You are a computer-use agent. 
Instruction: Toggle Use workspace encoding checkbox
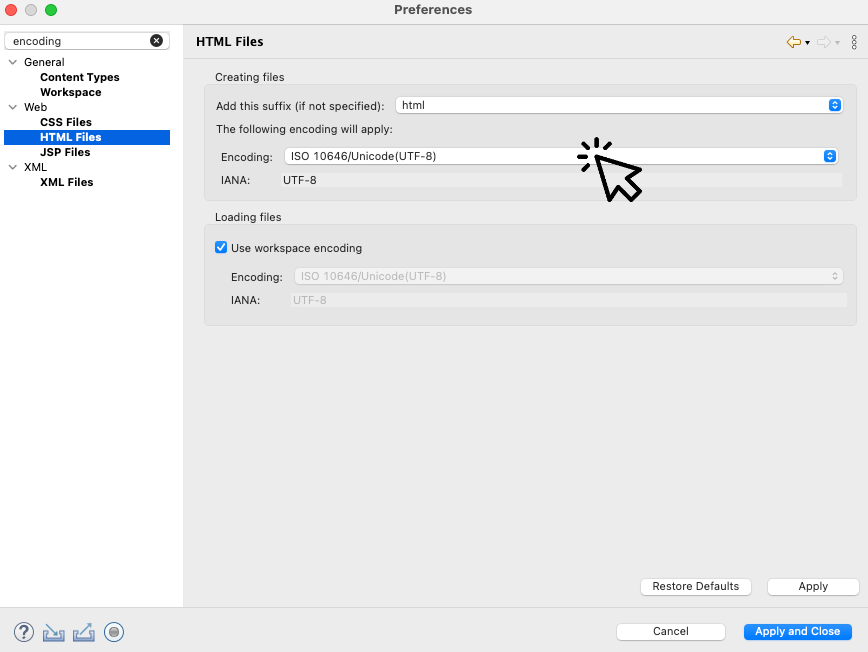point(221,247)
